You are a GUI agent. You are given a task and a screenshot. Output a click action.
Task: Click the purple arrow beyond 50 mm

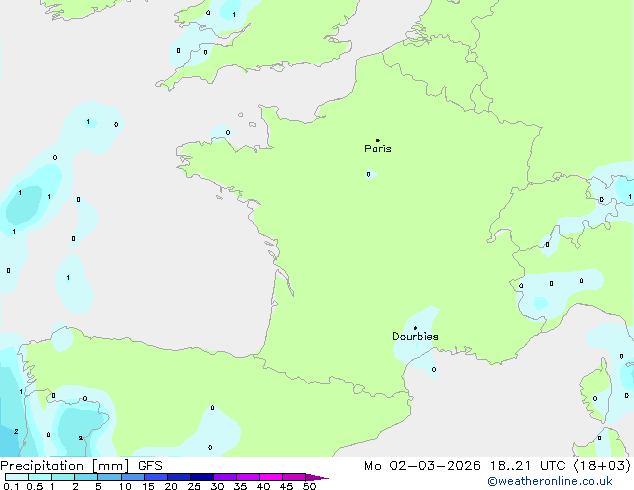[317, 477]
